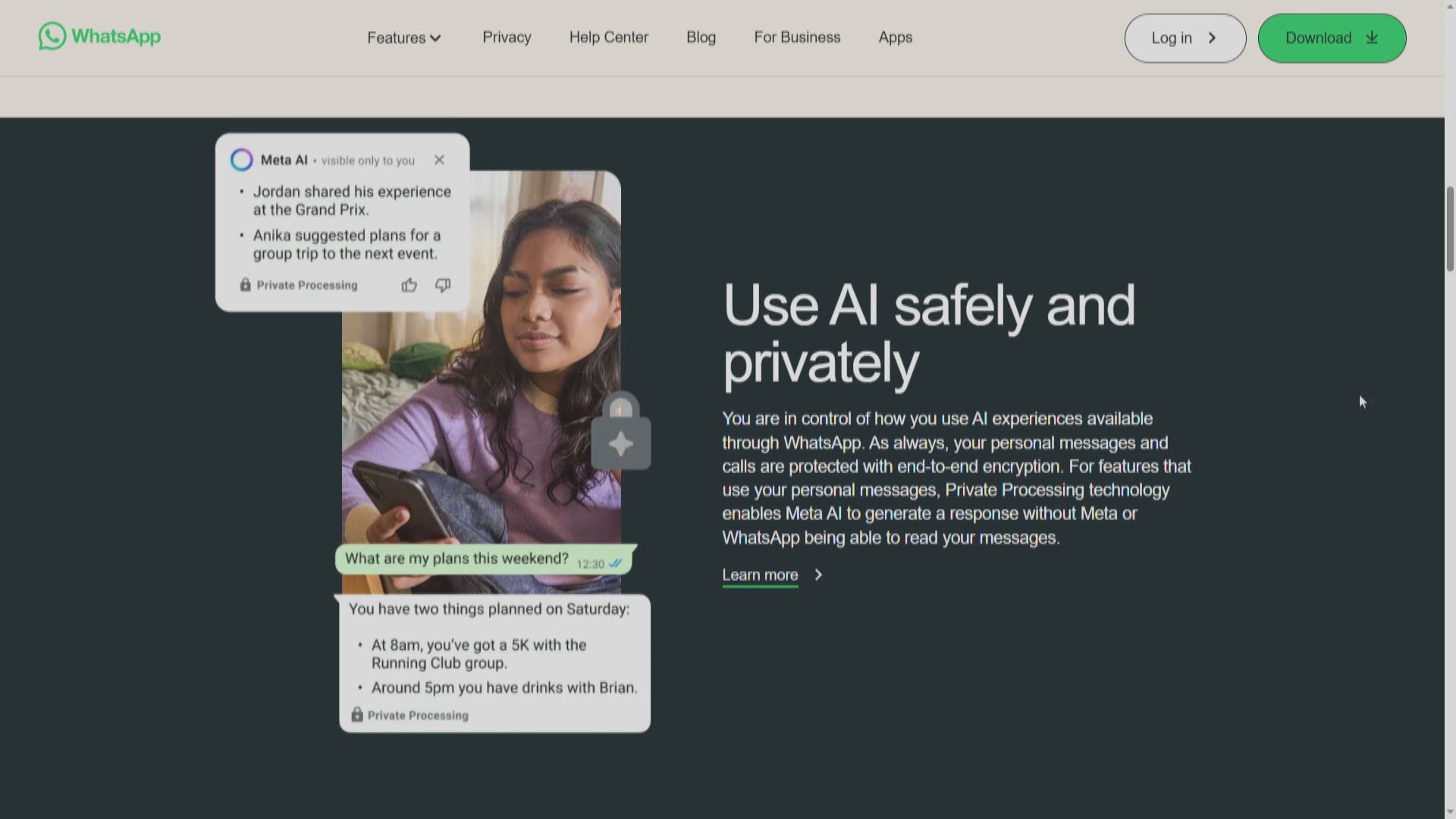Click the page scrollbar thumb

tap(1450, 227)
